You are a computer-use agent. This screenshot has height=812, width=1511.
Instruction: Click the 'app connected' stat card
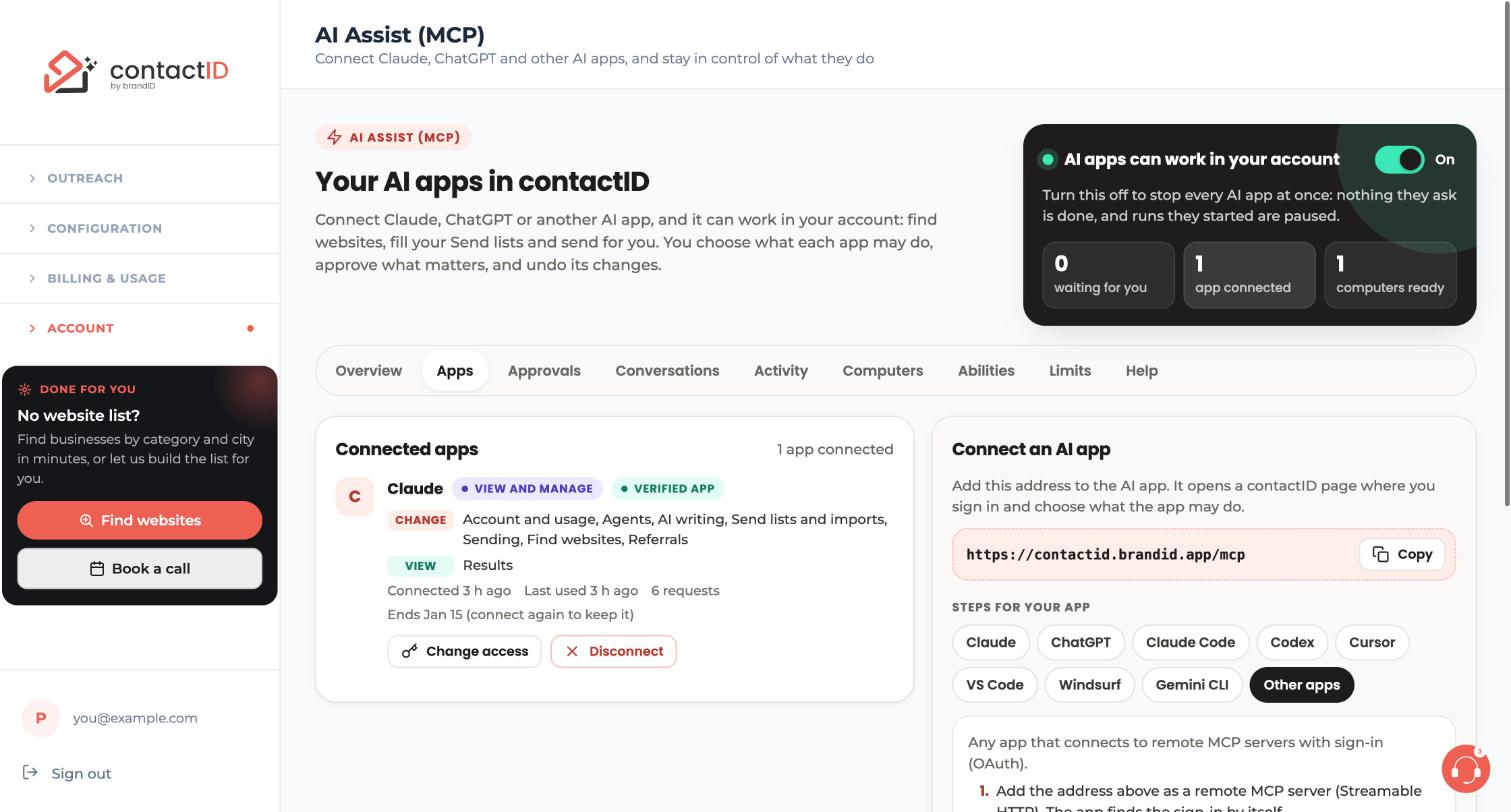[x=1249, y=275]
